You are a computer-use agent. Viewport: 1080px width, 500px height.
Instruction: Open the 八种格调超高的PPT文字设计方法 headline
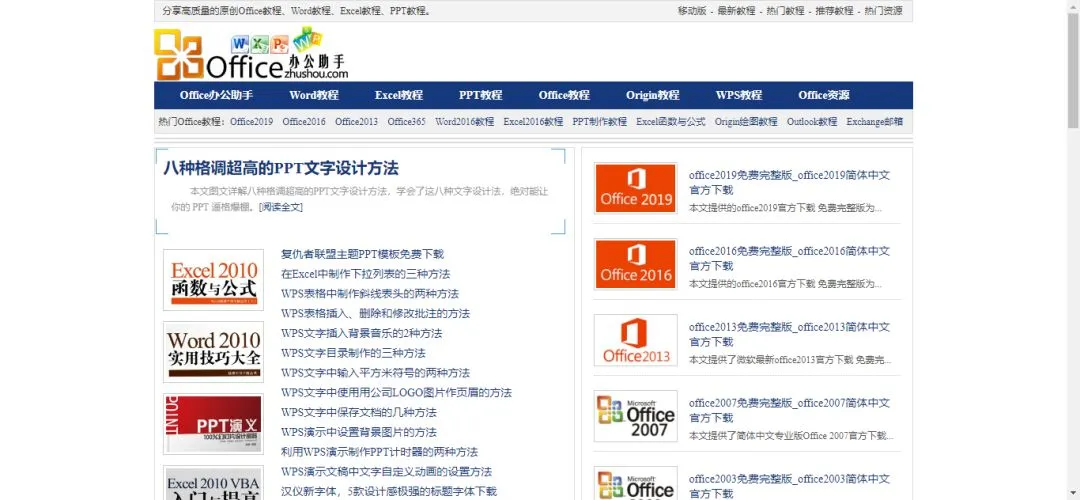tap(281, 169)
